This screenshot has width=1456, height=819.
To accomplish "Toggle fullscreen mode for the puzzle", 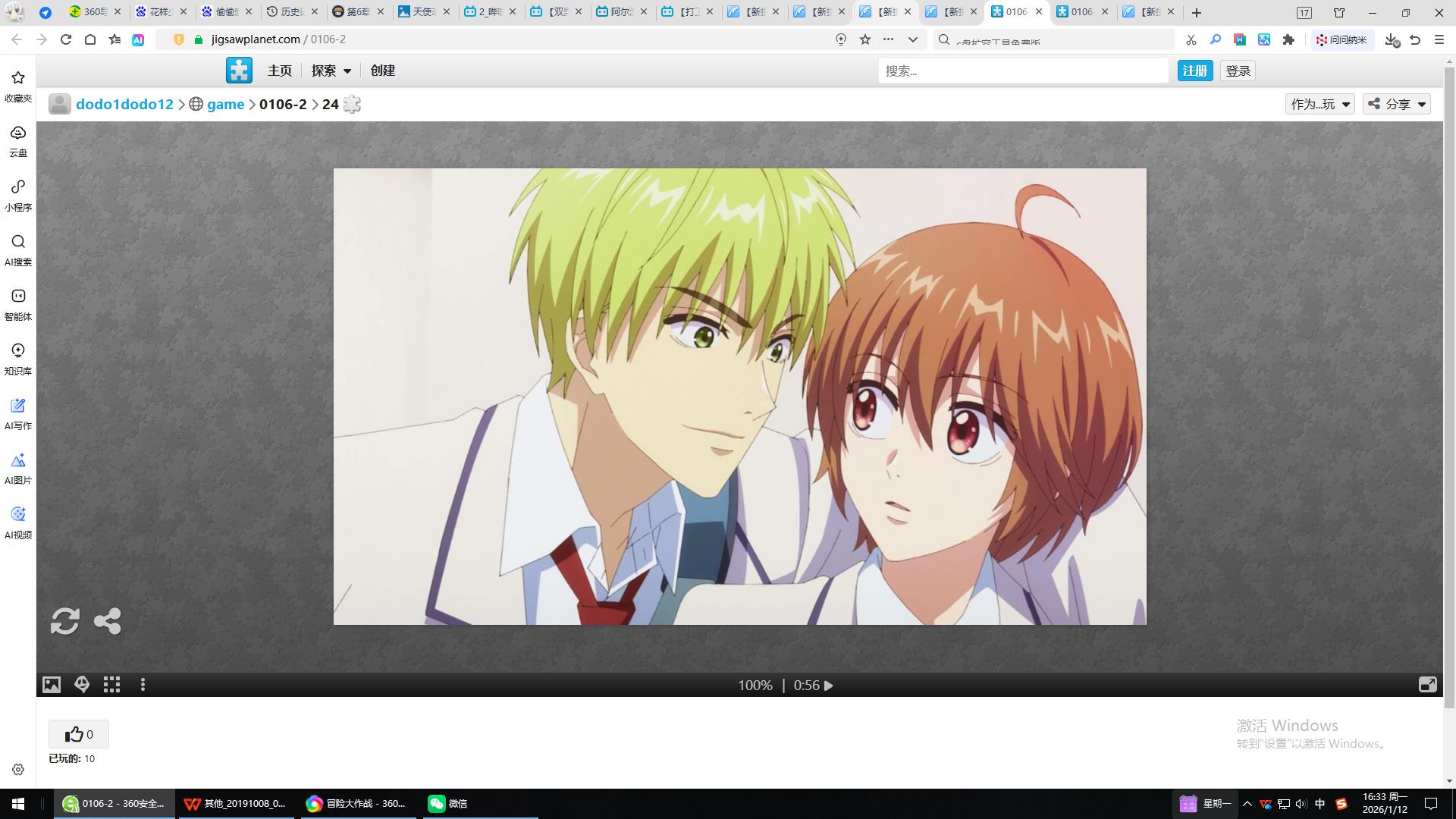I will tap(1427, 685).
